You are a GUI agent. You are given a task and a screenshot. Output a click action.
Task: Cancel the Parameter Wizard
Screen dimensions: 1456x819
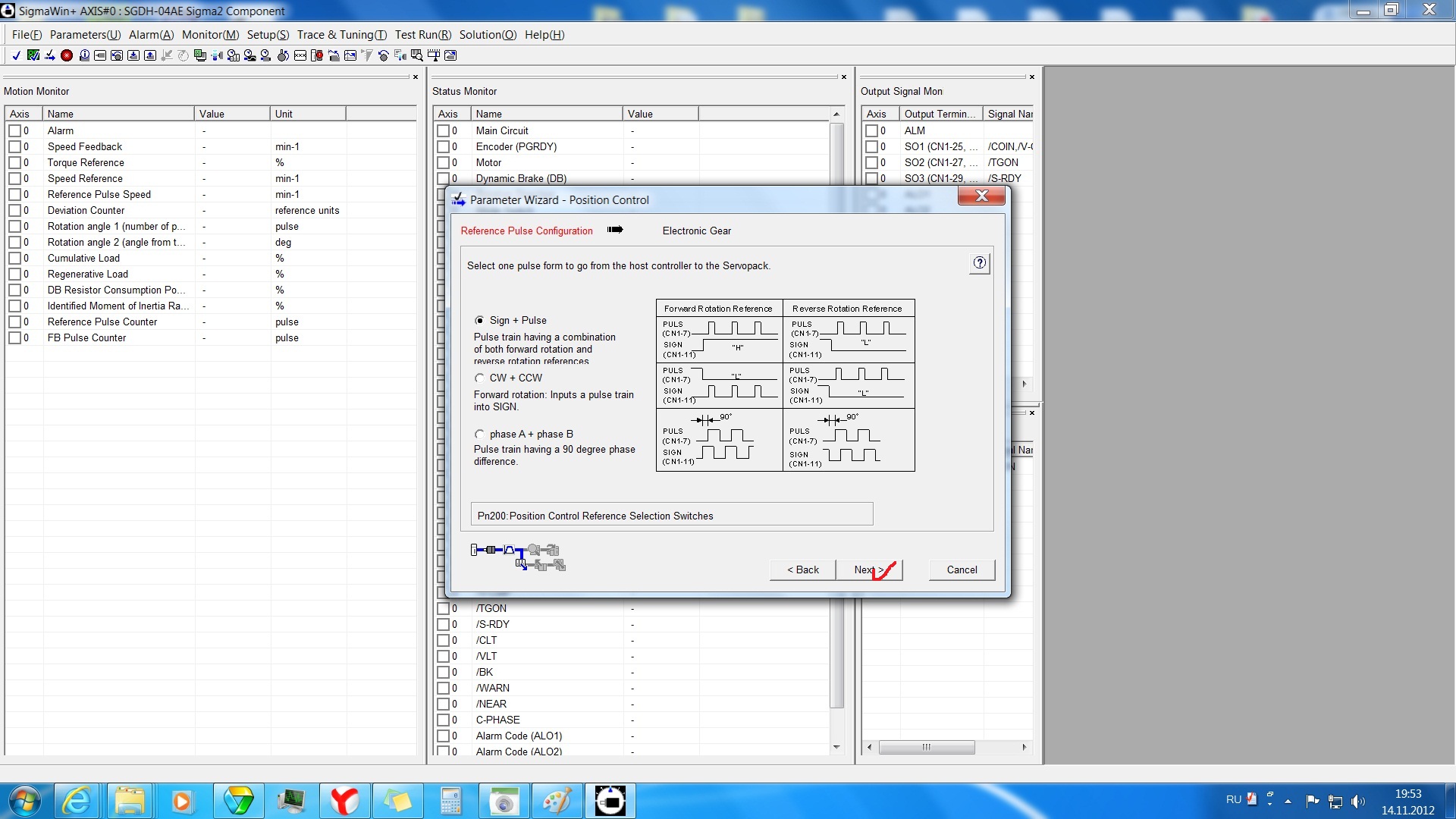pos(962,570)
